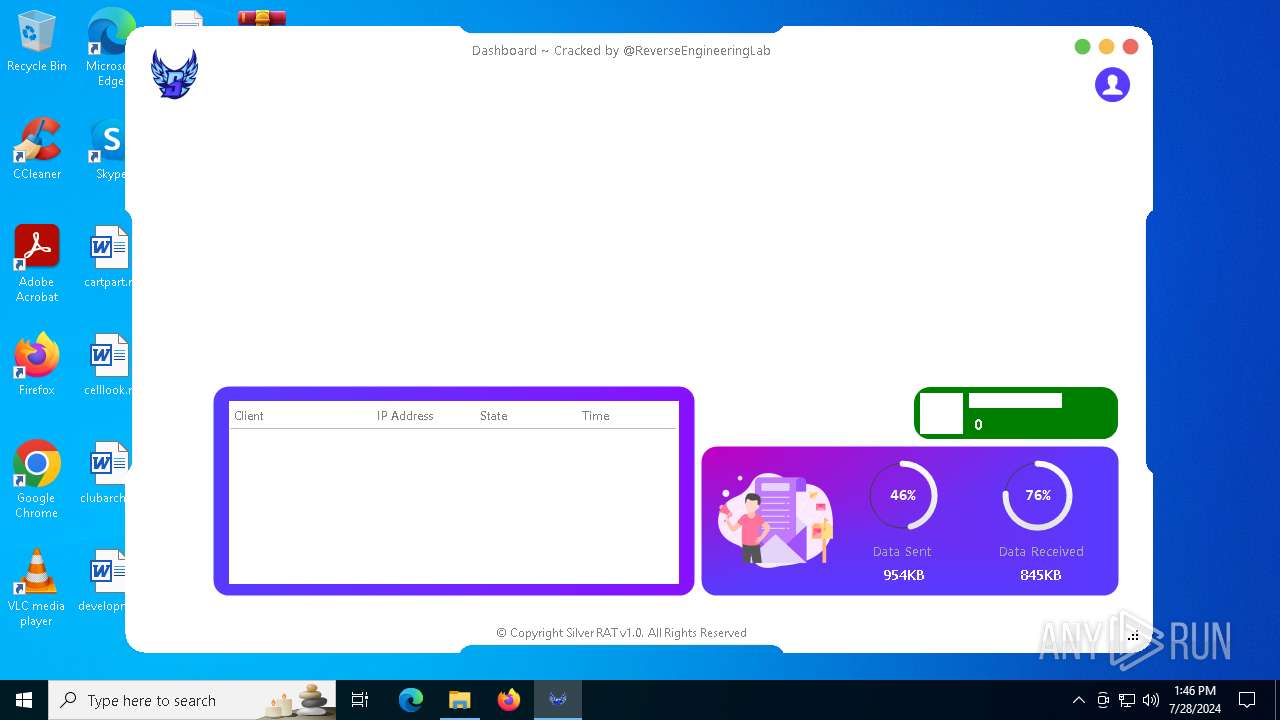Click the white square in green counter box
1280x720 pixels.
(941, 413)
